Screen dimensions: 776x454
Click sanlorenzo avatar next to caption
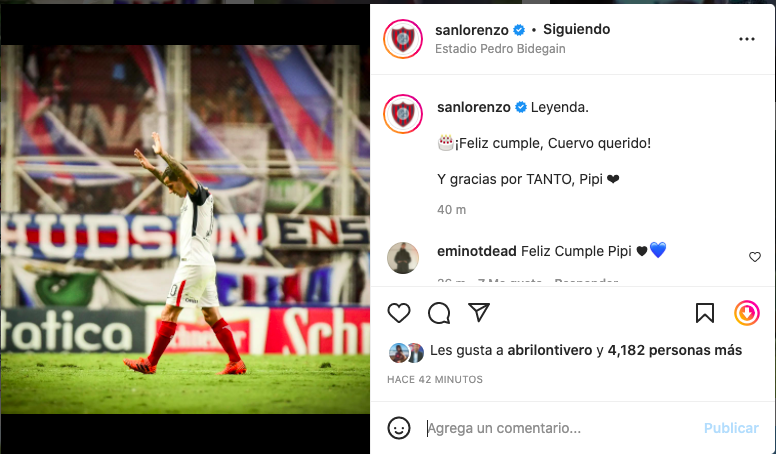[x=403, y=114]
